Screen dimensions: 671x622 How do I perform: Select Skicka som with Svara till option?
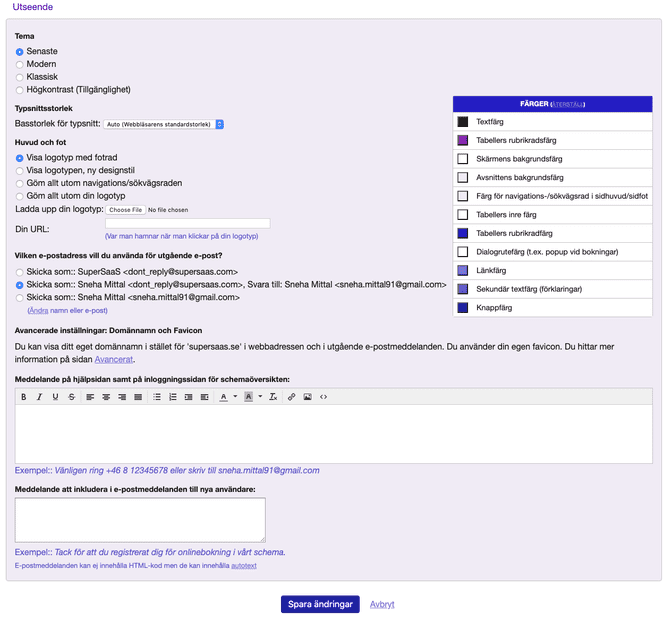click(19, 285)
